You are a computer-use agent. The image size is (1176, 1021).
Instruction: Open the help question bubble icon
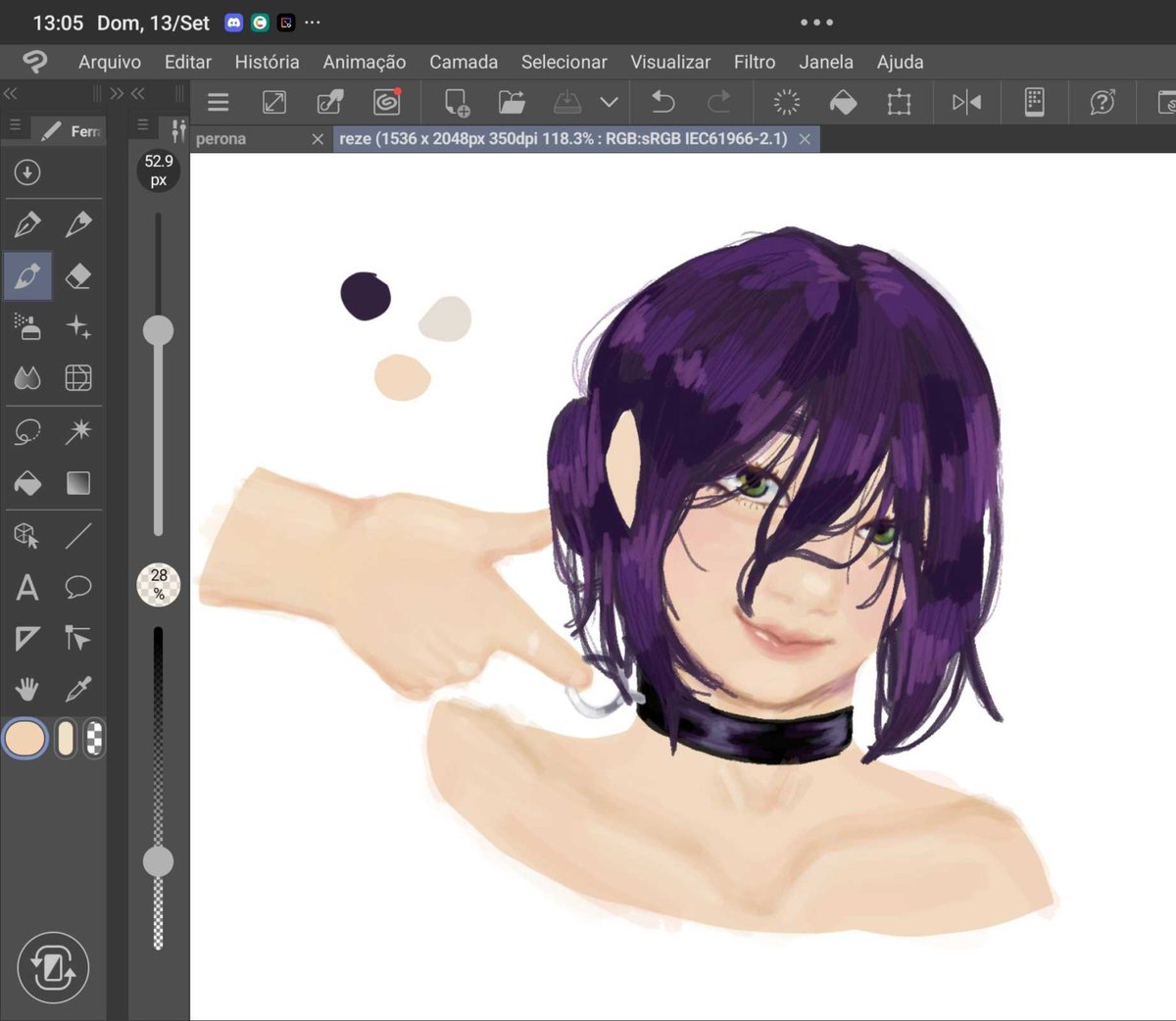pos(1102,102)
